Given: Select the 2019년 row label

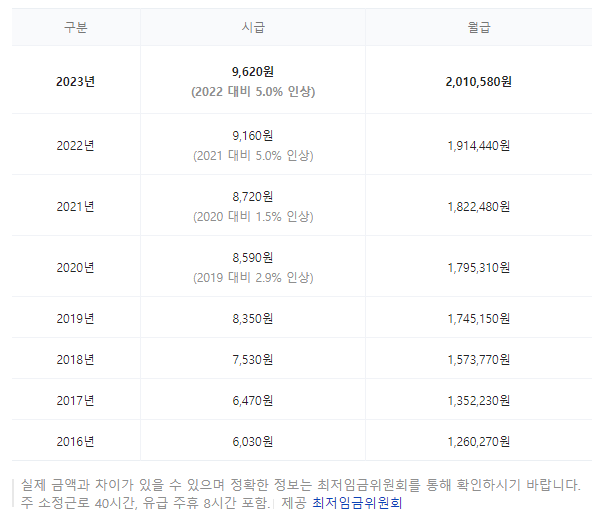Looking at the screenshot, I should pos(75,318).
